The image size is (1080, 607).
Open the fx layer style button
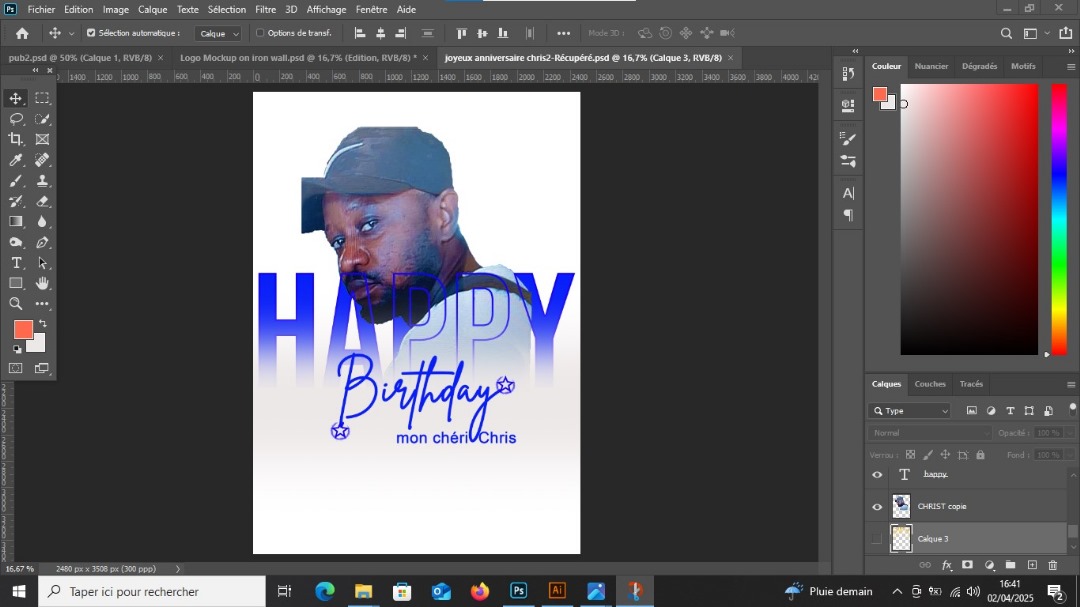[x=946, y=566]
